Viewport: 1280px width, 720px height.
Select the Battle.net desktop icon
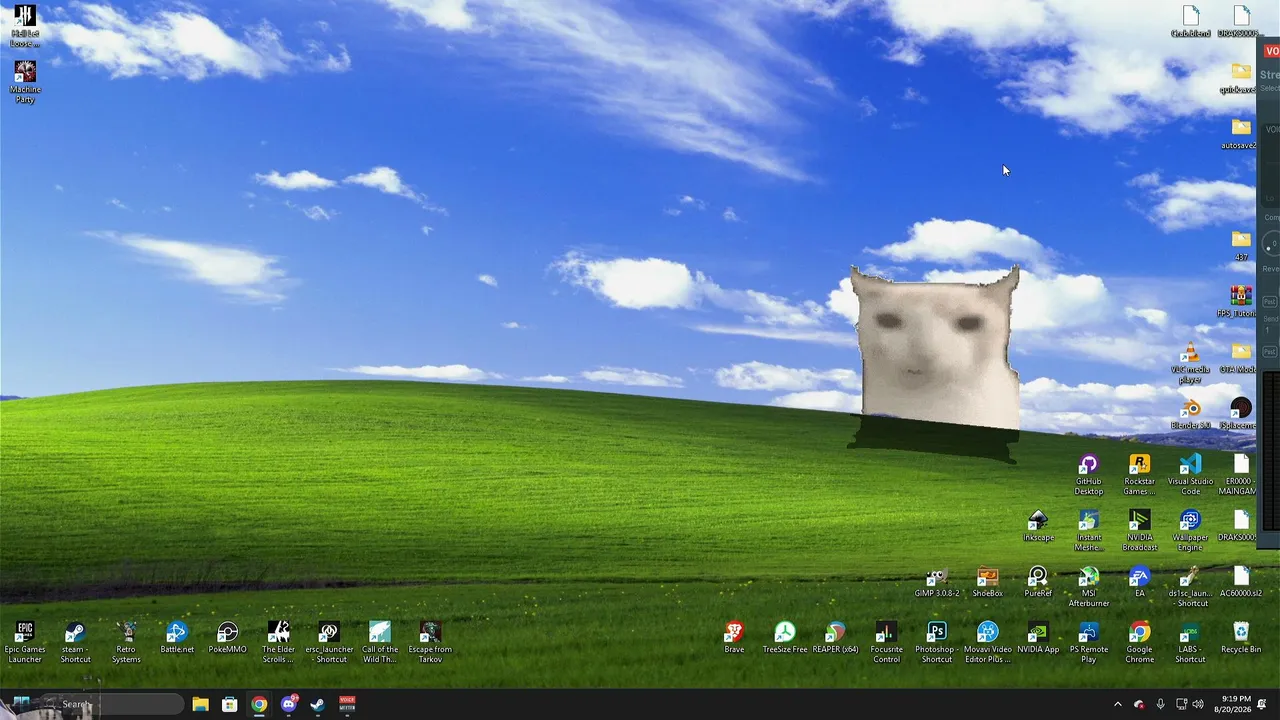[x=177, y=637]
